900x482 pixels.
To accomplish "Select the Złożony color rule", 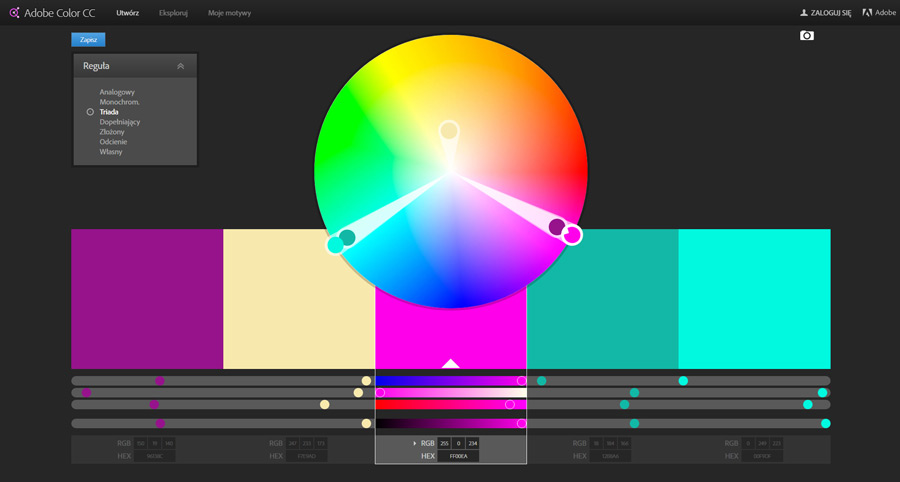I will (112, 132).
